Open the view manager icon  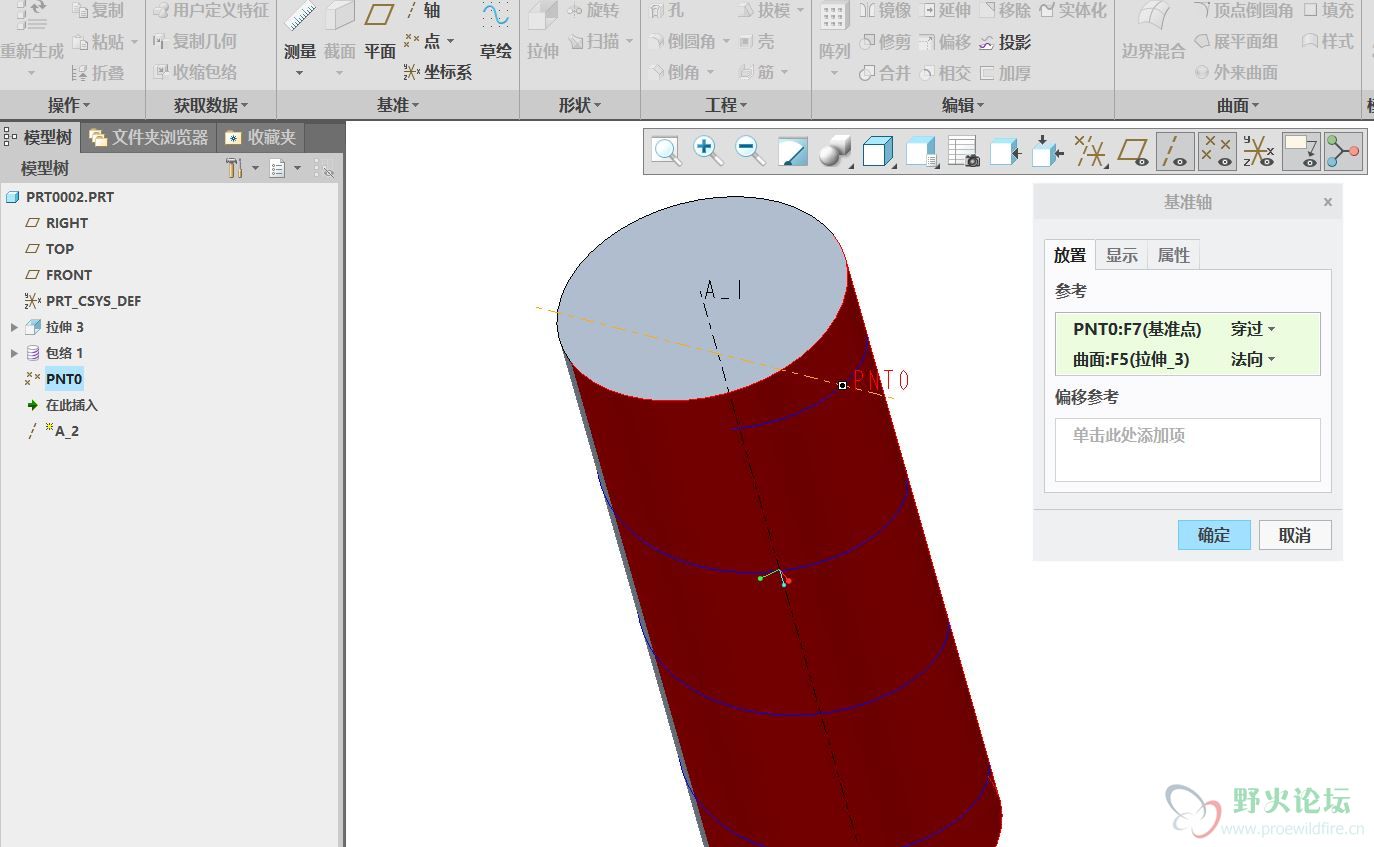920,152
